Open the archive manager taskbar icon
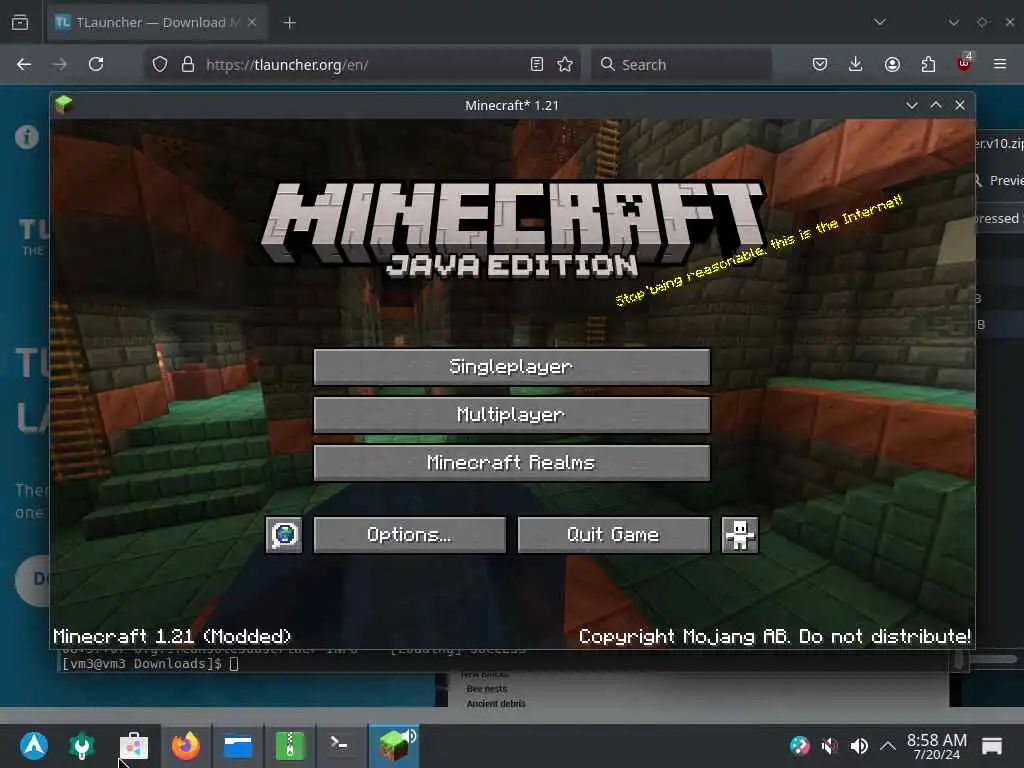The image size is (1024, 768). click(x=290, y=746)
